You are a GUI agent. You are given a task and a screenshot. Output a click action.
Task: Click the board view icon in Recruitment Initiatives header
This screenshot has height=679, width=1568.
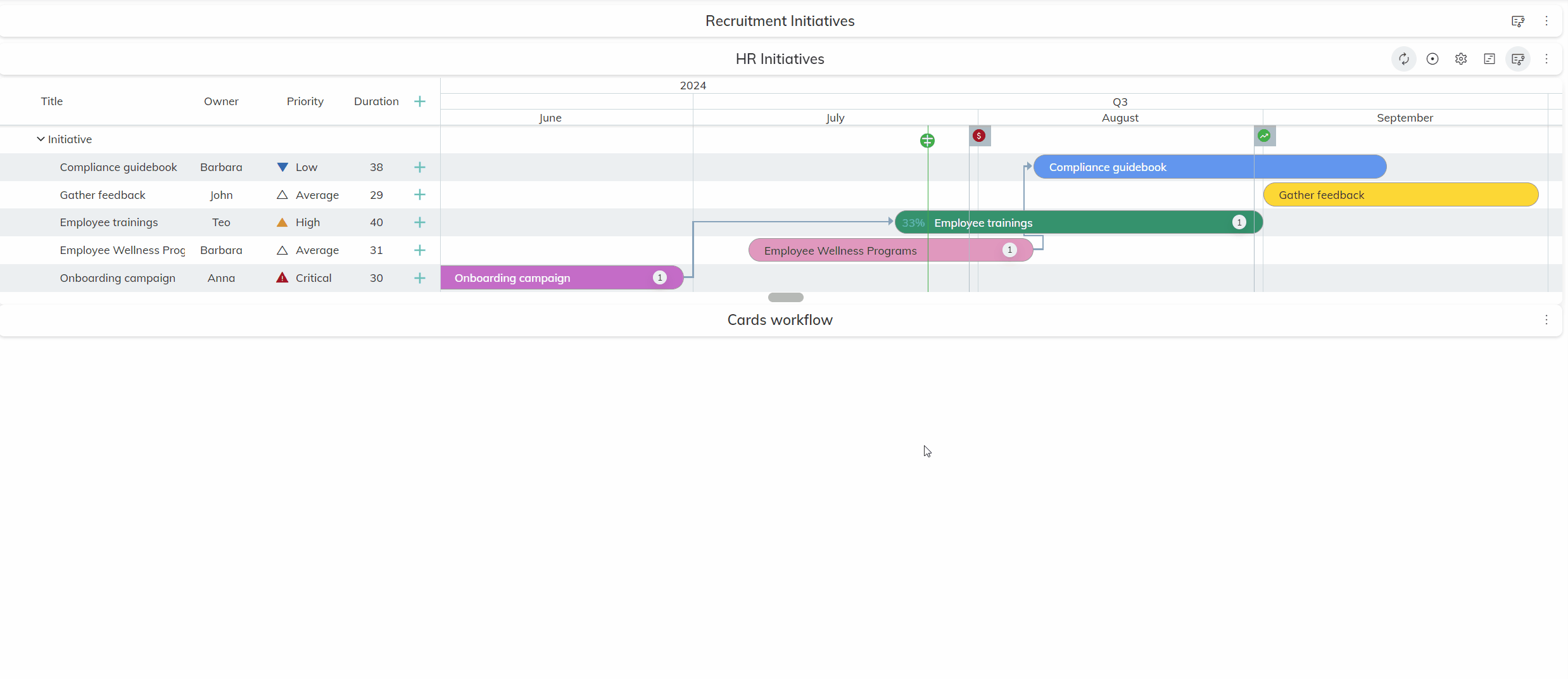(x=1518, y=21)
